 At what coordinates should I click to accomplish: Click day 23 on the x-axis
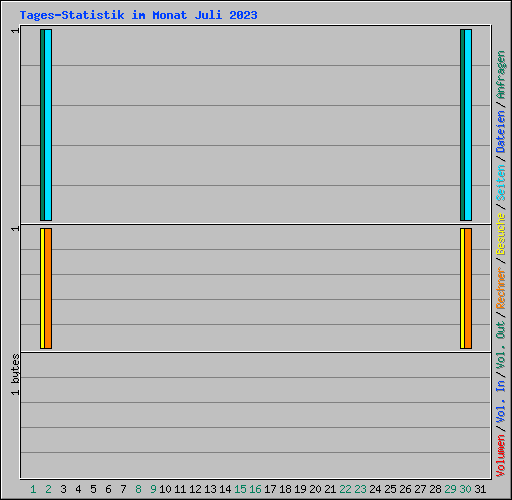360,489
